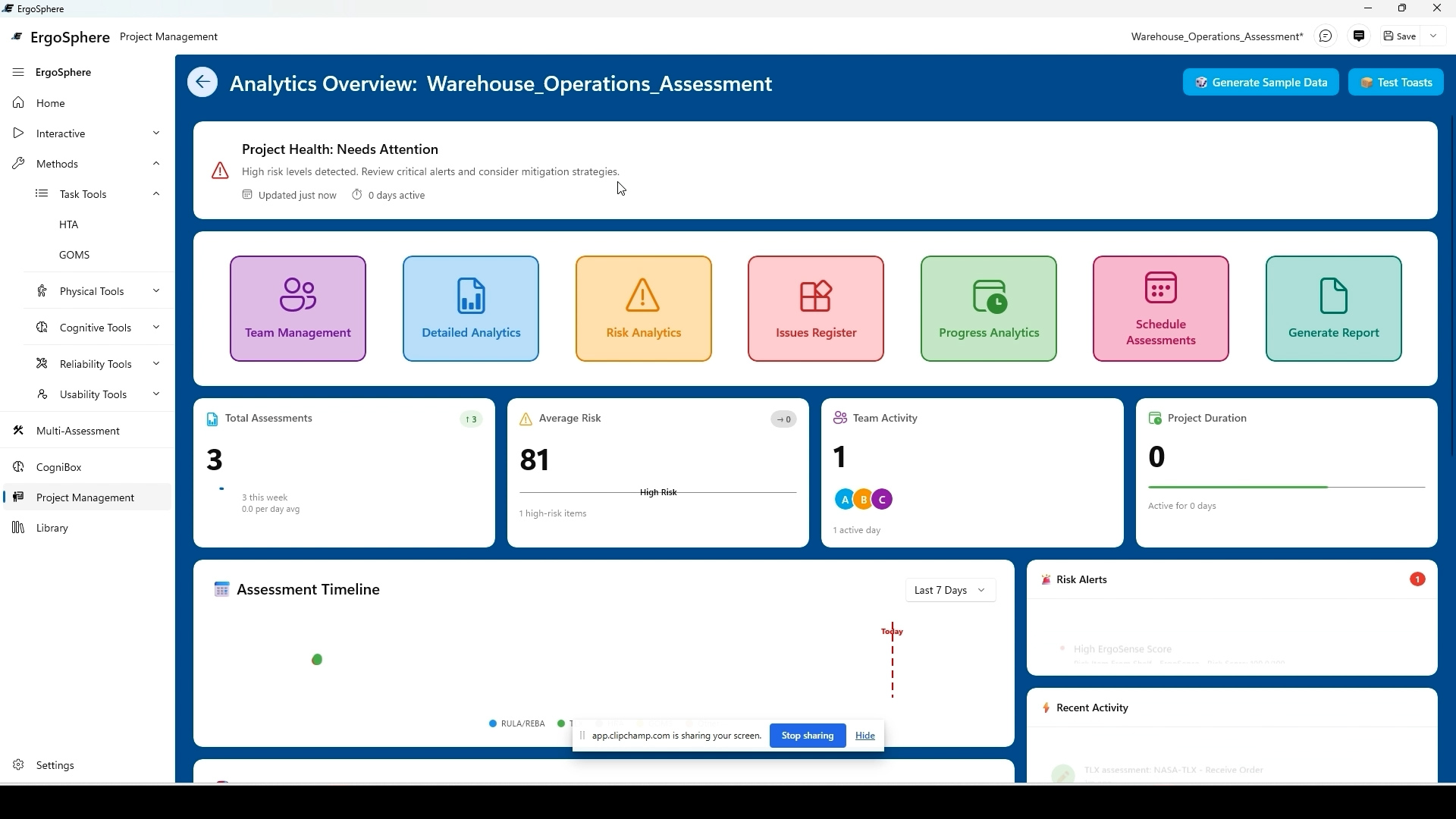Click the Generate Report tile

(x=1333, y=309)
